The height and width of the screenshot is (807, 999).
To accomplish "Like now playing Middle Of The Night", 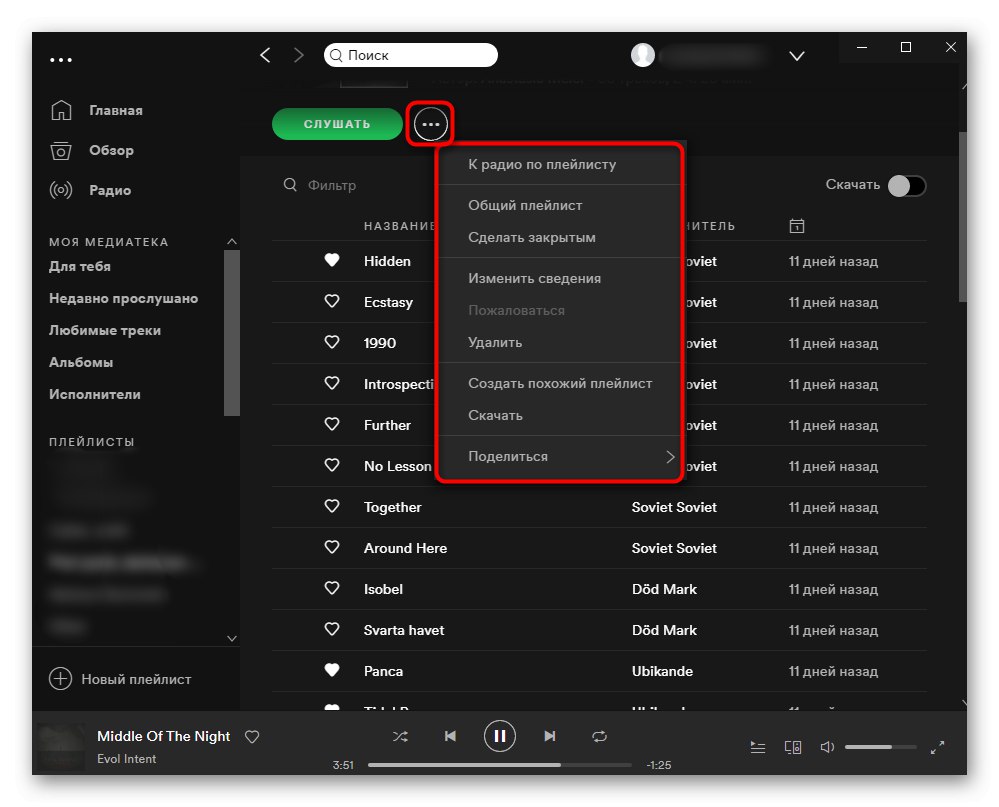I will (252, 736).
